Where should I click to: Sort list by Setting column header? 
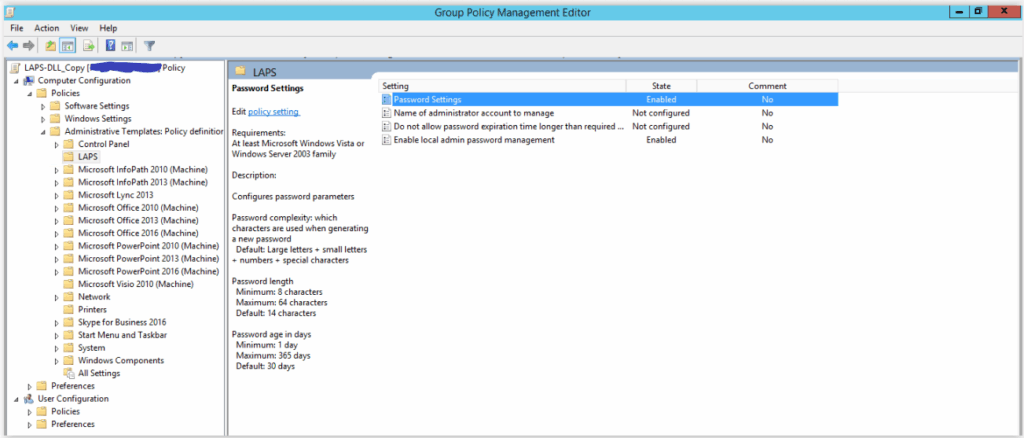(x=500, y=86)
